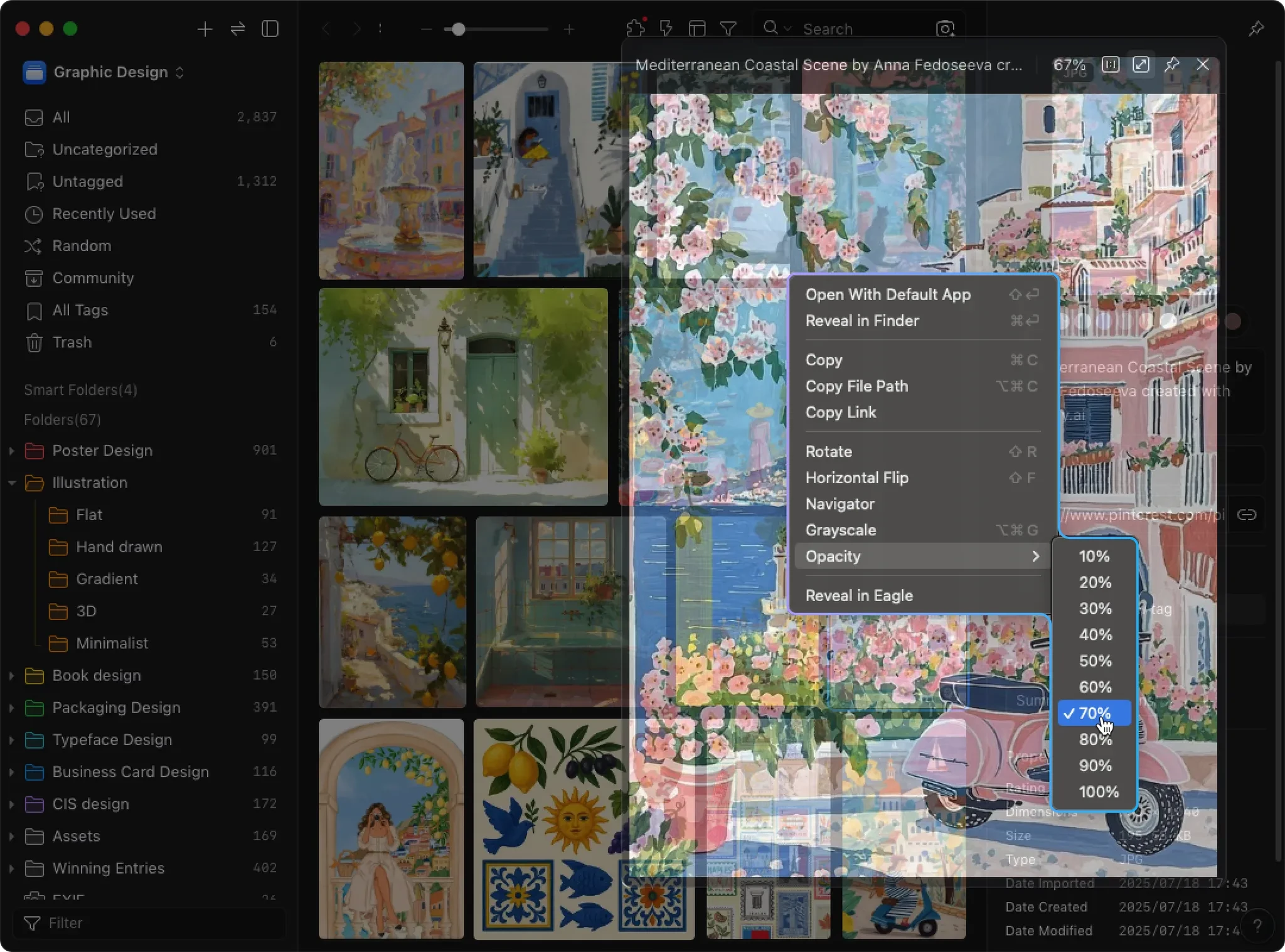1285x952 pixels.
Task: Expand the CIS design folder
Action: point(11,804)
